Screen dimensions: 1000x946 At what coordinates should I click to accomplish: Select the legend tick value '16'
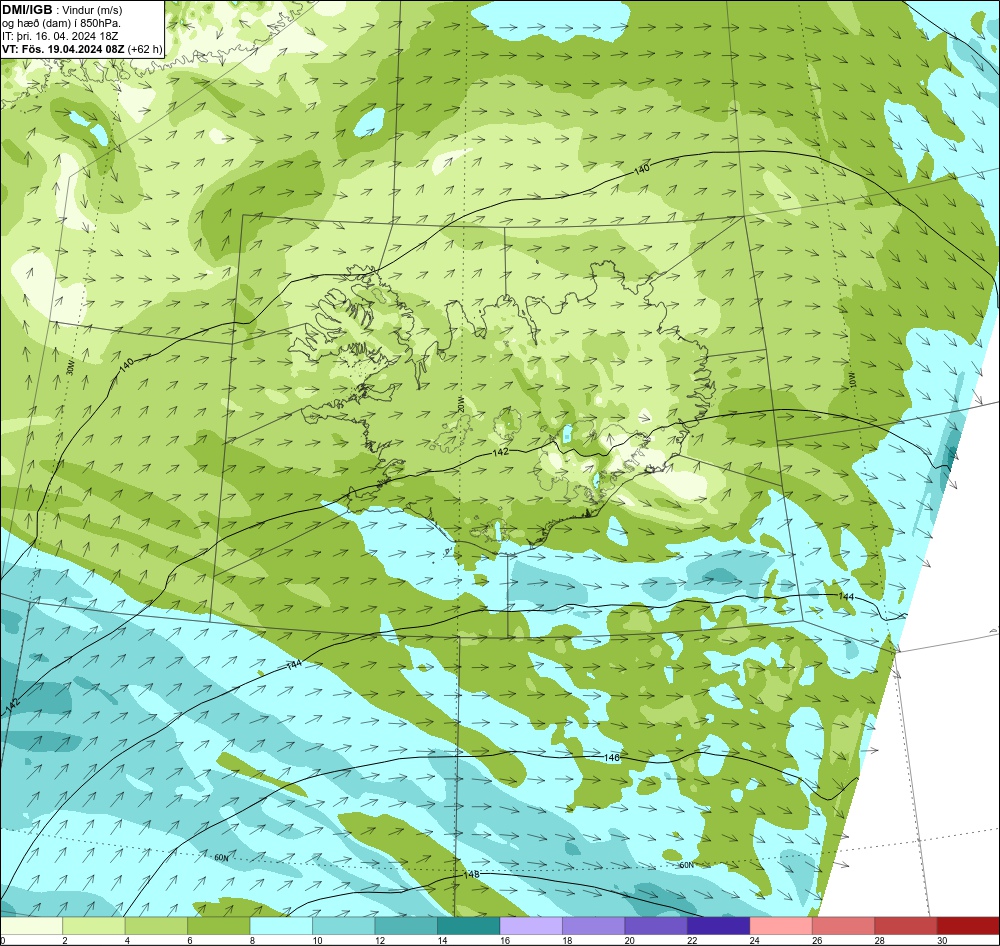(x=504, y=940)
